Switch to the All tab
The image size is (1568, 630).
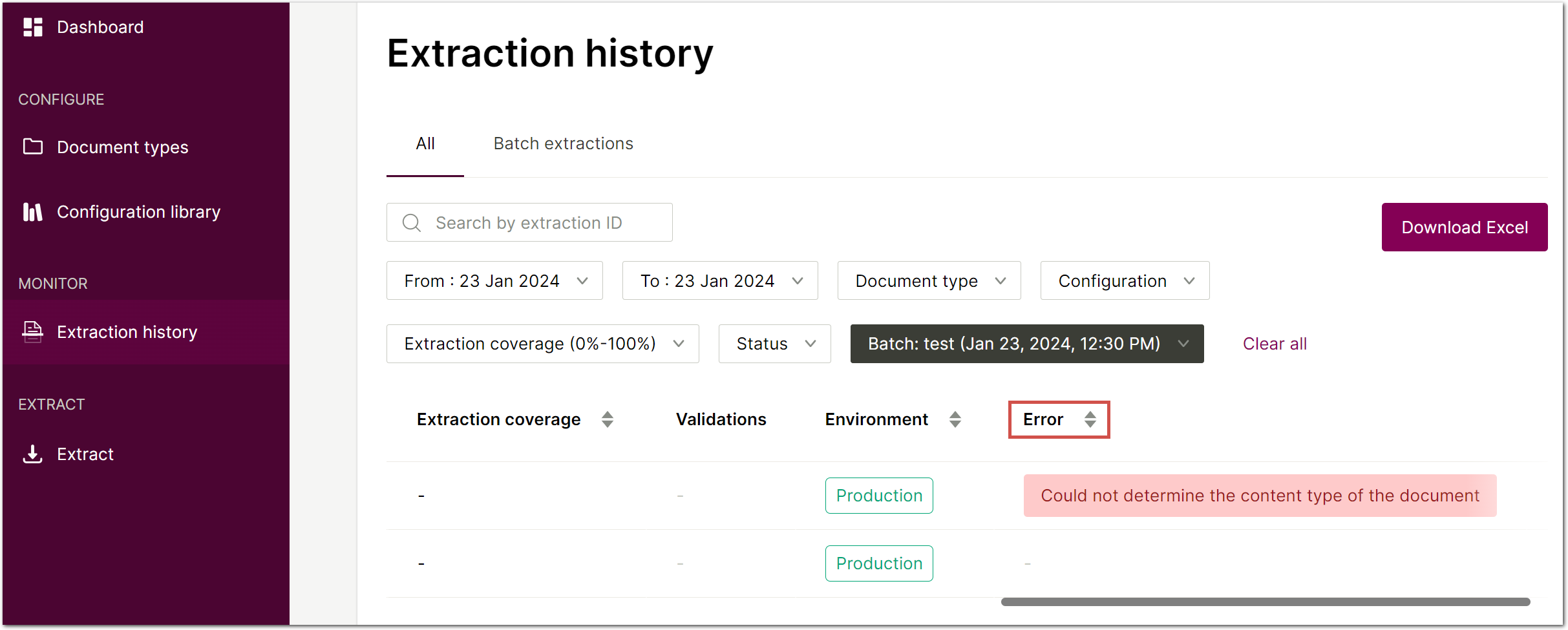425,143
